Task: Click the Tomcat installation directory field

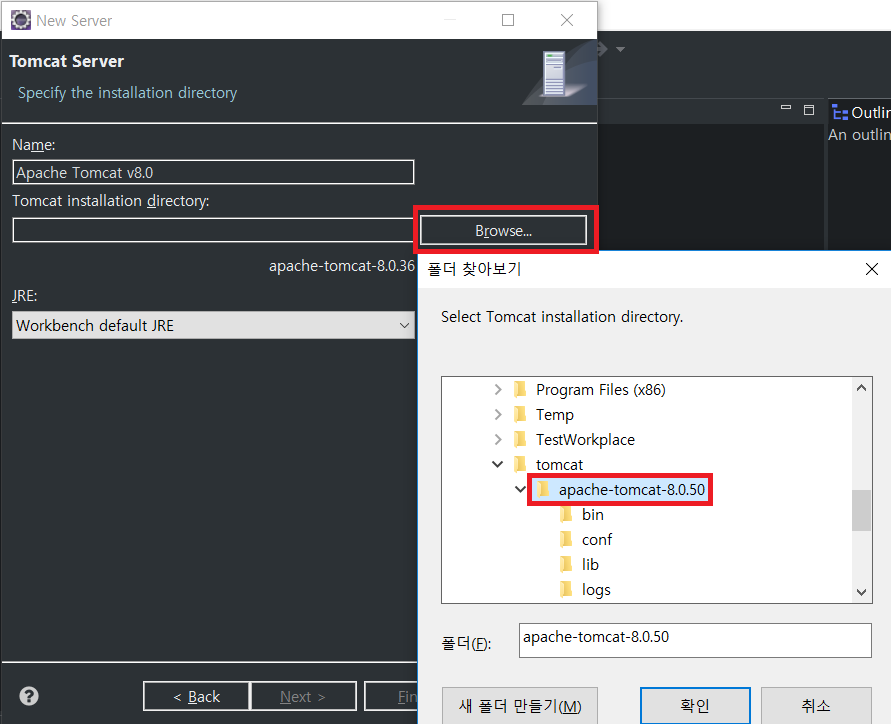Action: click(x=215, y=230)
